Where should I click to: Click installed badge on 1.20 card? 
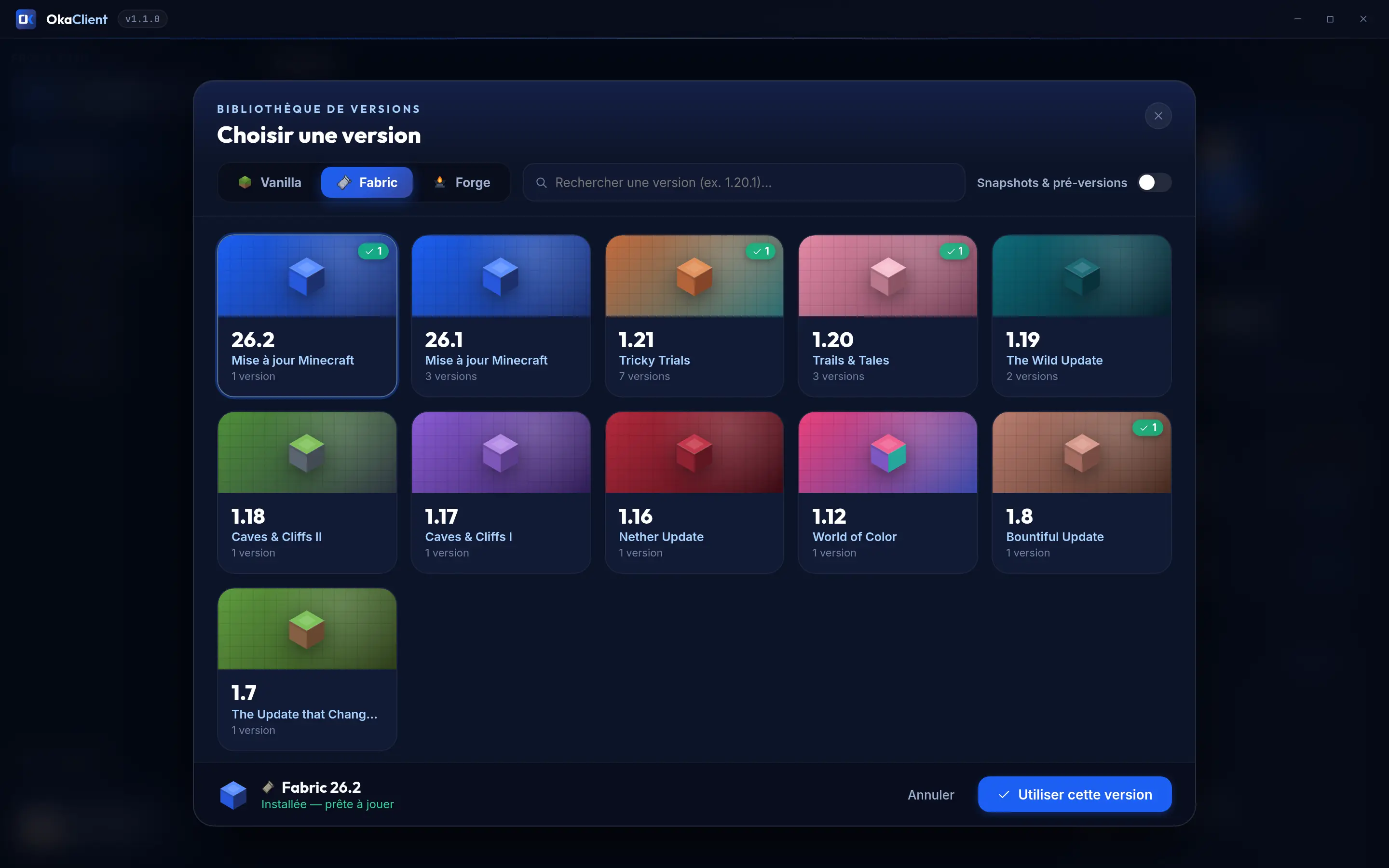pyautogui.click(x=954, y=251)
